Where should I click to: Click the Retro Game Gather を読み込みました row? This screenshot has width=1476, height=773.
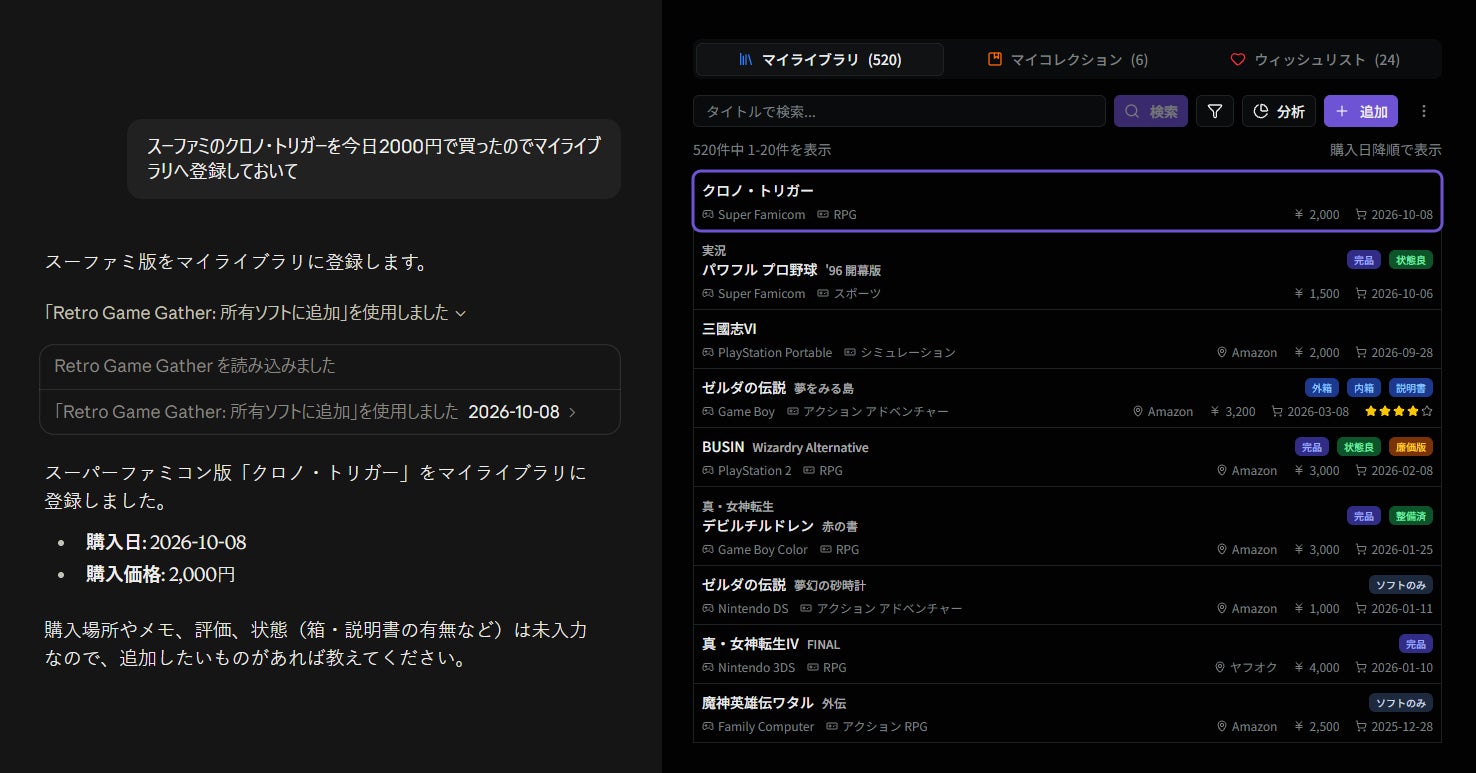pos(330,366)
